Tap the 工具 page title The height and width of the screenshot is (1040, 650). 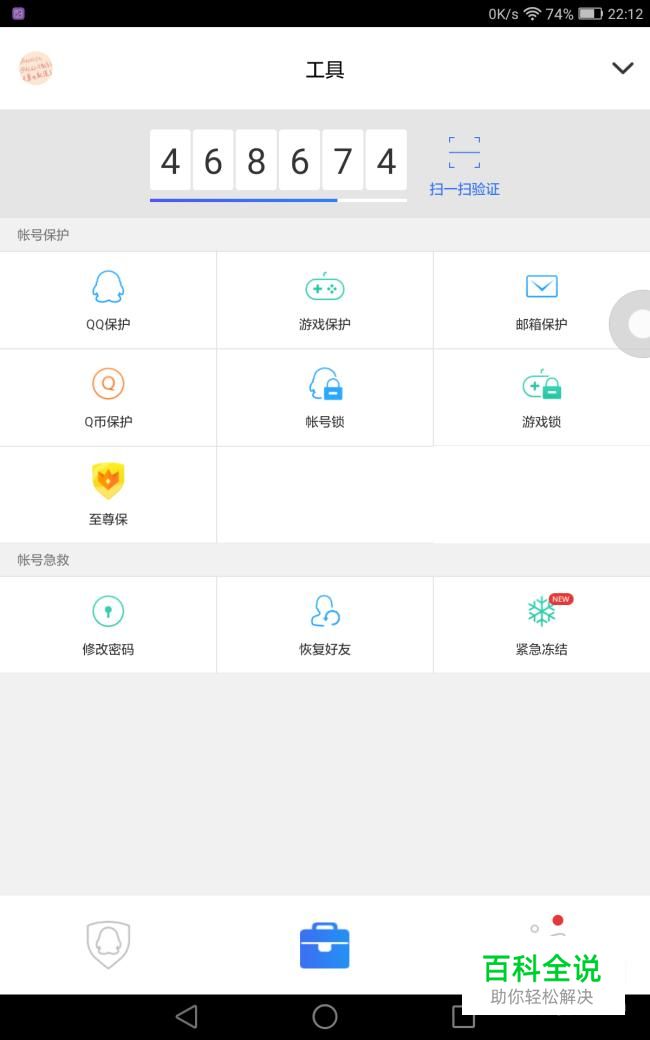click(325, 69)
